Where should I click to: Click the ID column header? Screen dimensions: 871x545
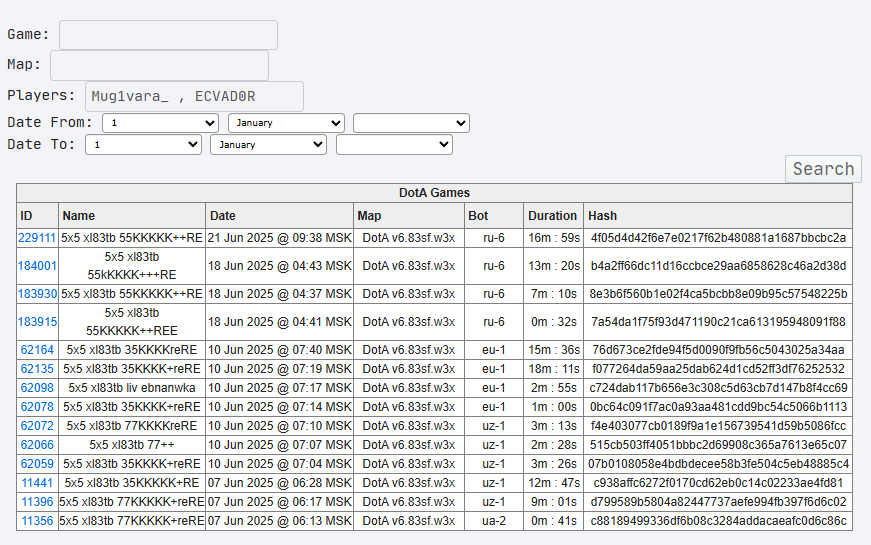click(37, 216)
